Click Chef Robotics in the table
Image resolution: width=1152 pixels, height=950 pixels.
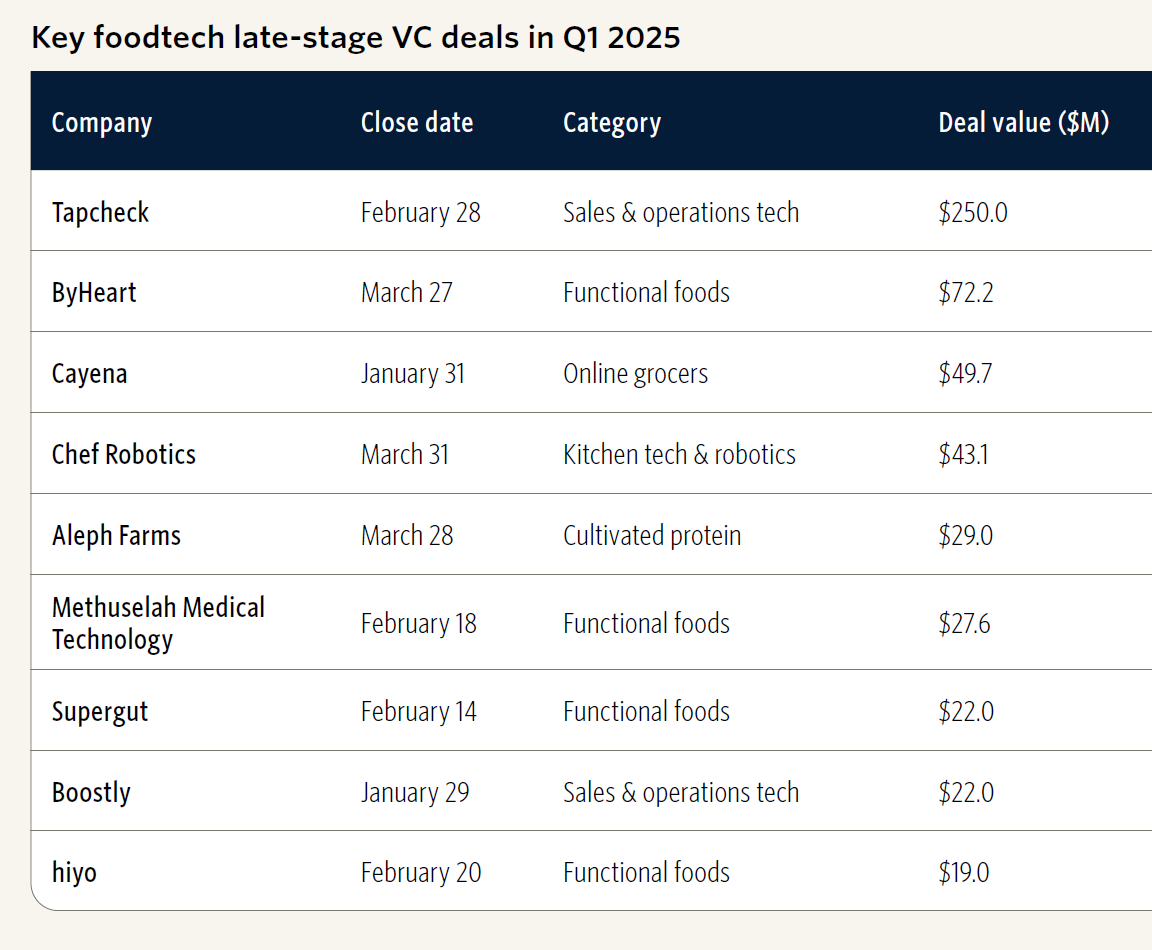124,454
